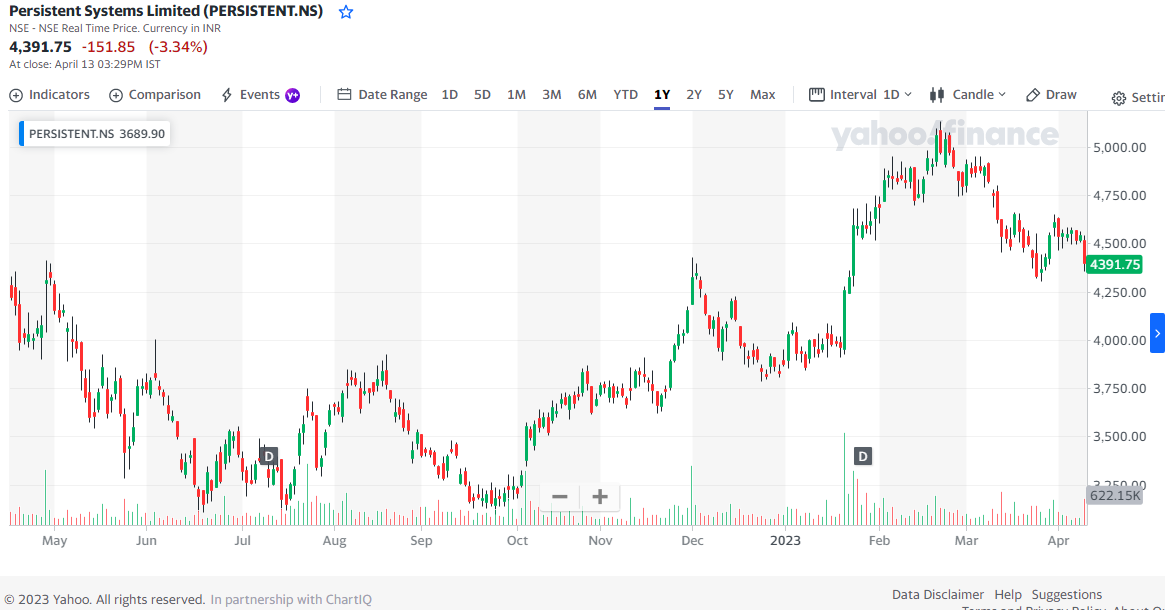
Task: Click the Events lightning bolt icon
Action: [x=227, y=95]
